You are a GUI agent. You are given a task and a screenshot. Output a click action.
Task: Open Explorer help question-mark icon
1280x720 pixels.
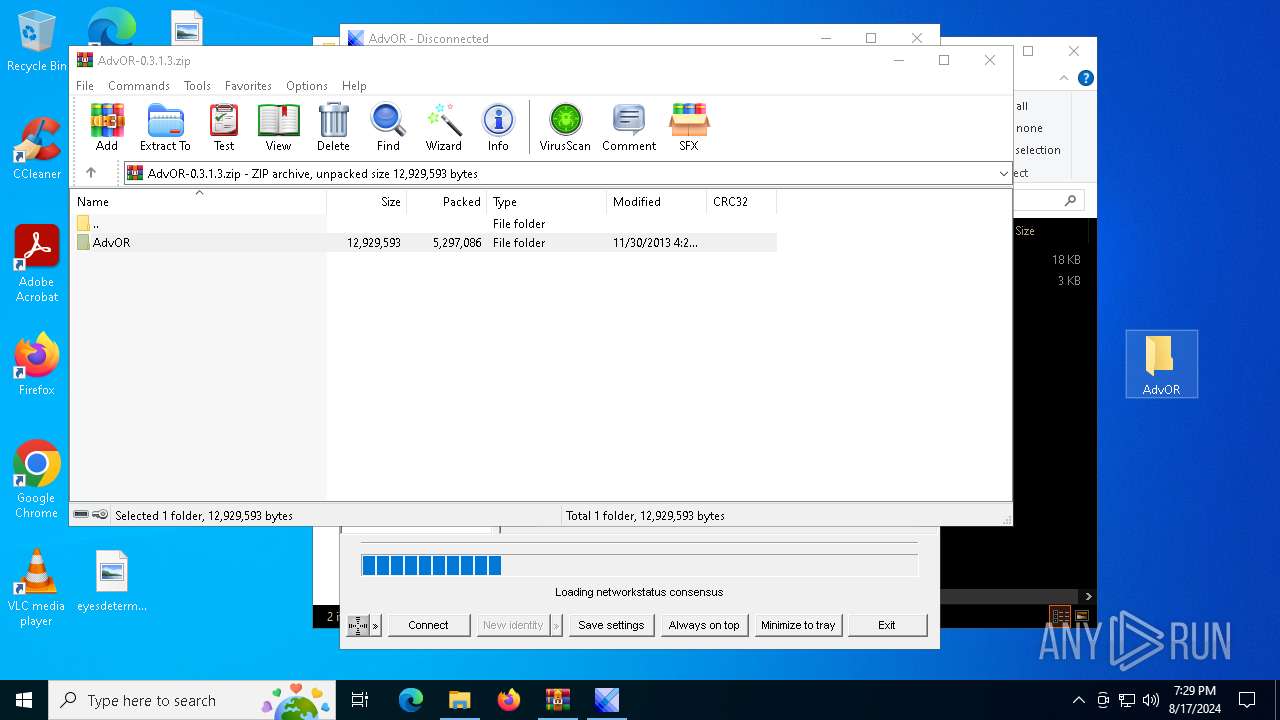1086,78
